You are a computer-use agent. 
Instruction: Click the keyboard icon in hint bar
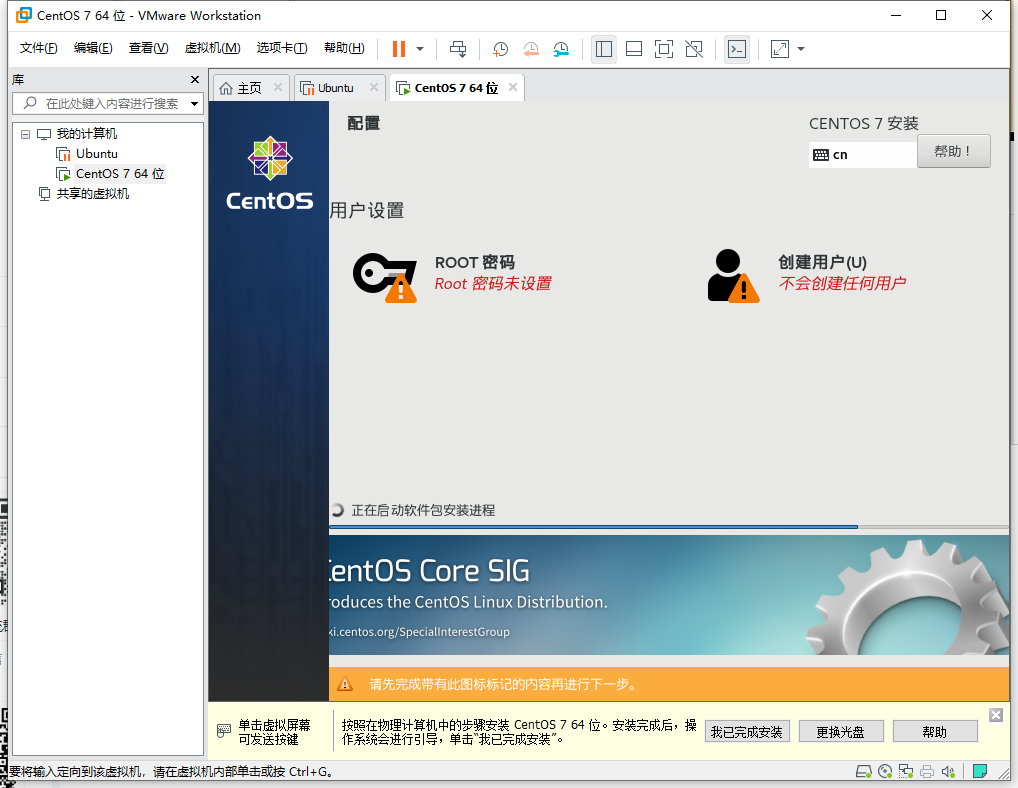point(223,731)
